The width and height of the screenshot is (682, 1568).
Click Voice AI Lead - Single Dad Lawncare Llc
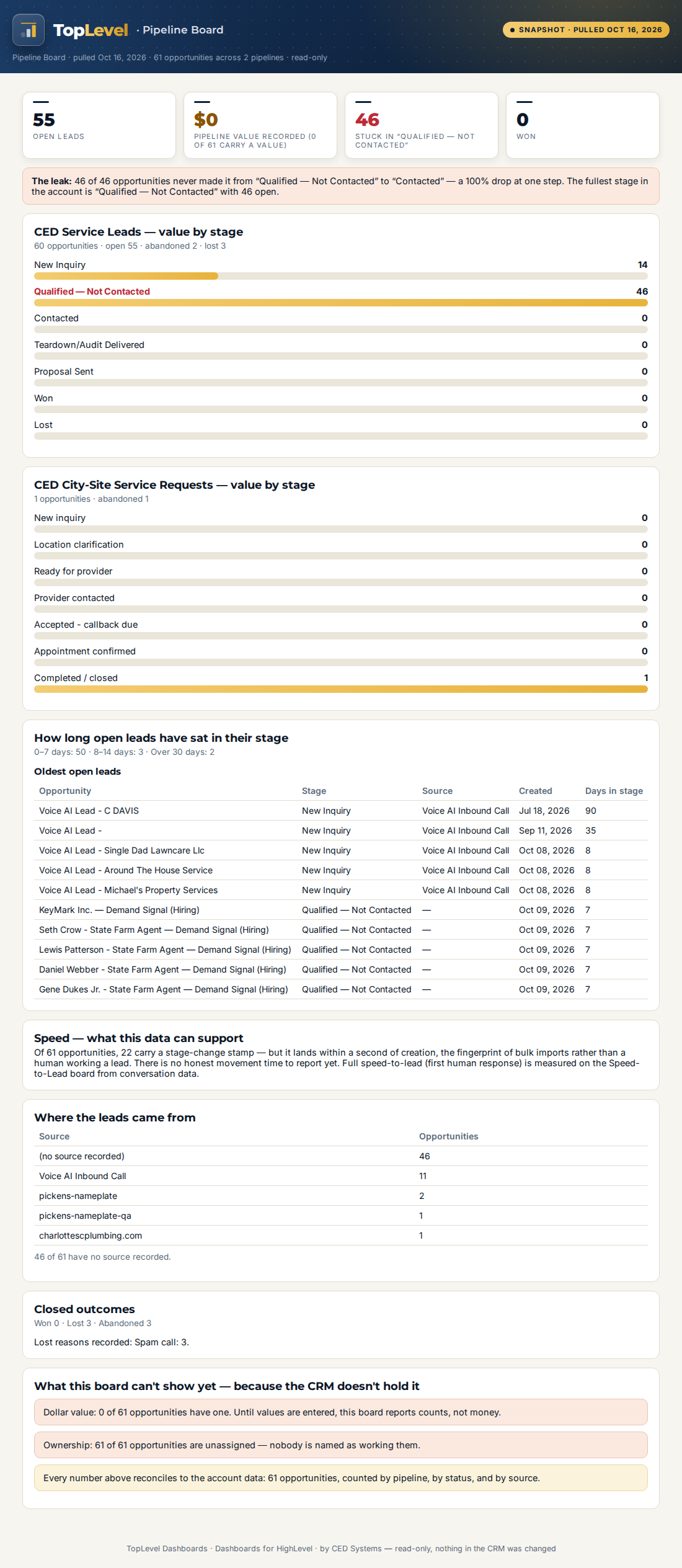(x=122, y=850)
